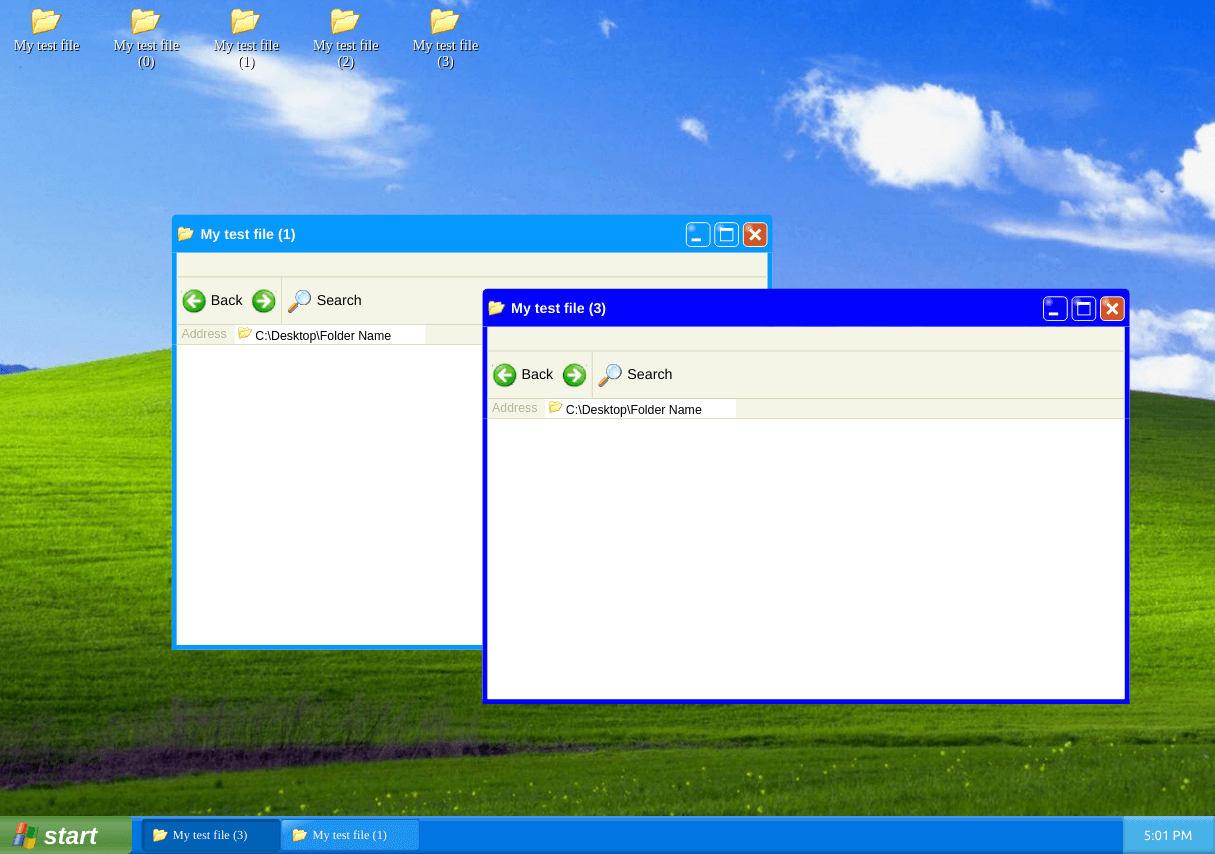Click Back label in My test file (1) window

pyautogui.click(x=227, y=300)
